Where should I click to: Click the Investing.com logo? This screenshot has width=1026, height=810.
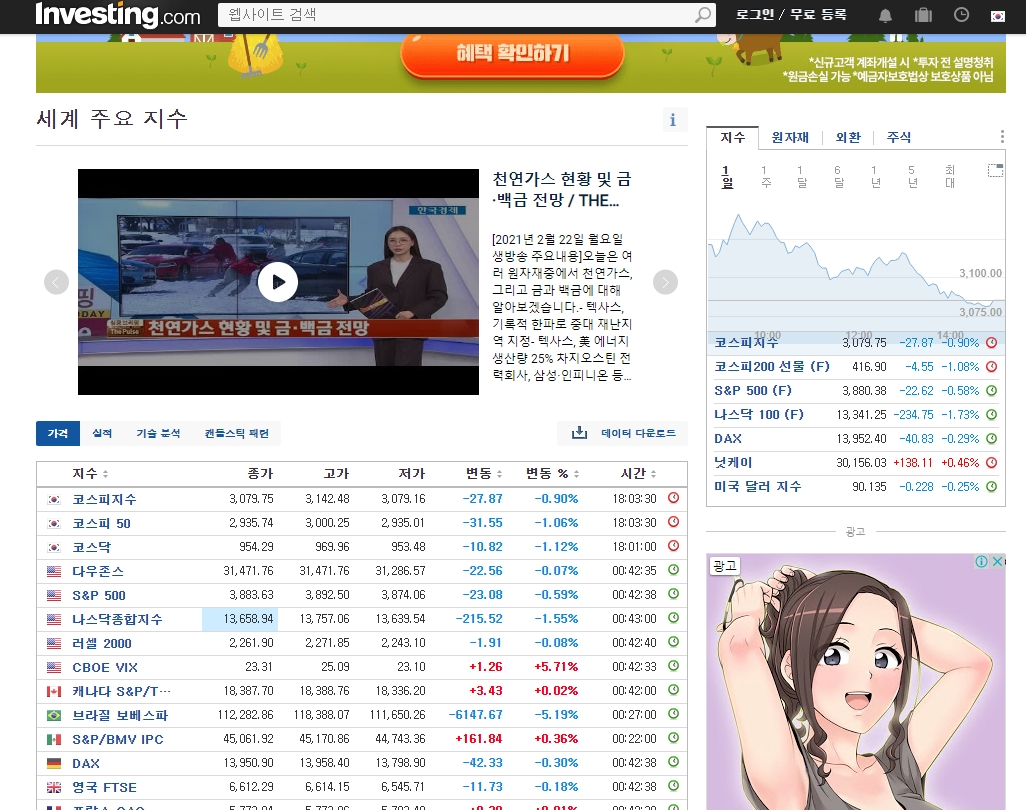[118, 14]
